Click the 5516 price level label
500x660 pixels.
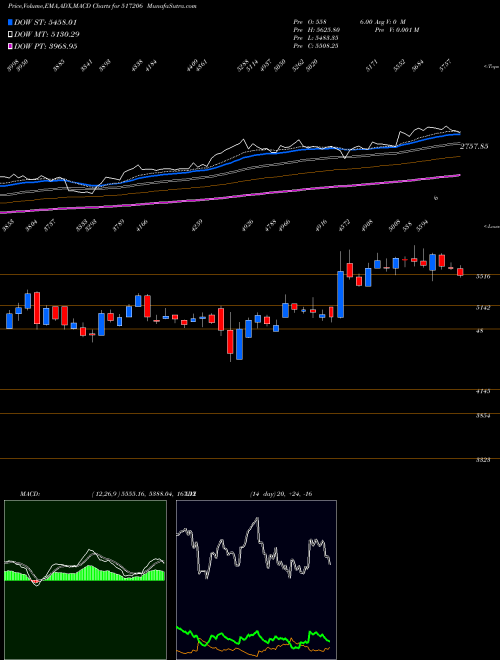pyautogui.click(x=483, y=277)
